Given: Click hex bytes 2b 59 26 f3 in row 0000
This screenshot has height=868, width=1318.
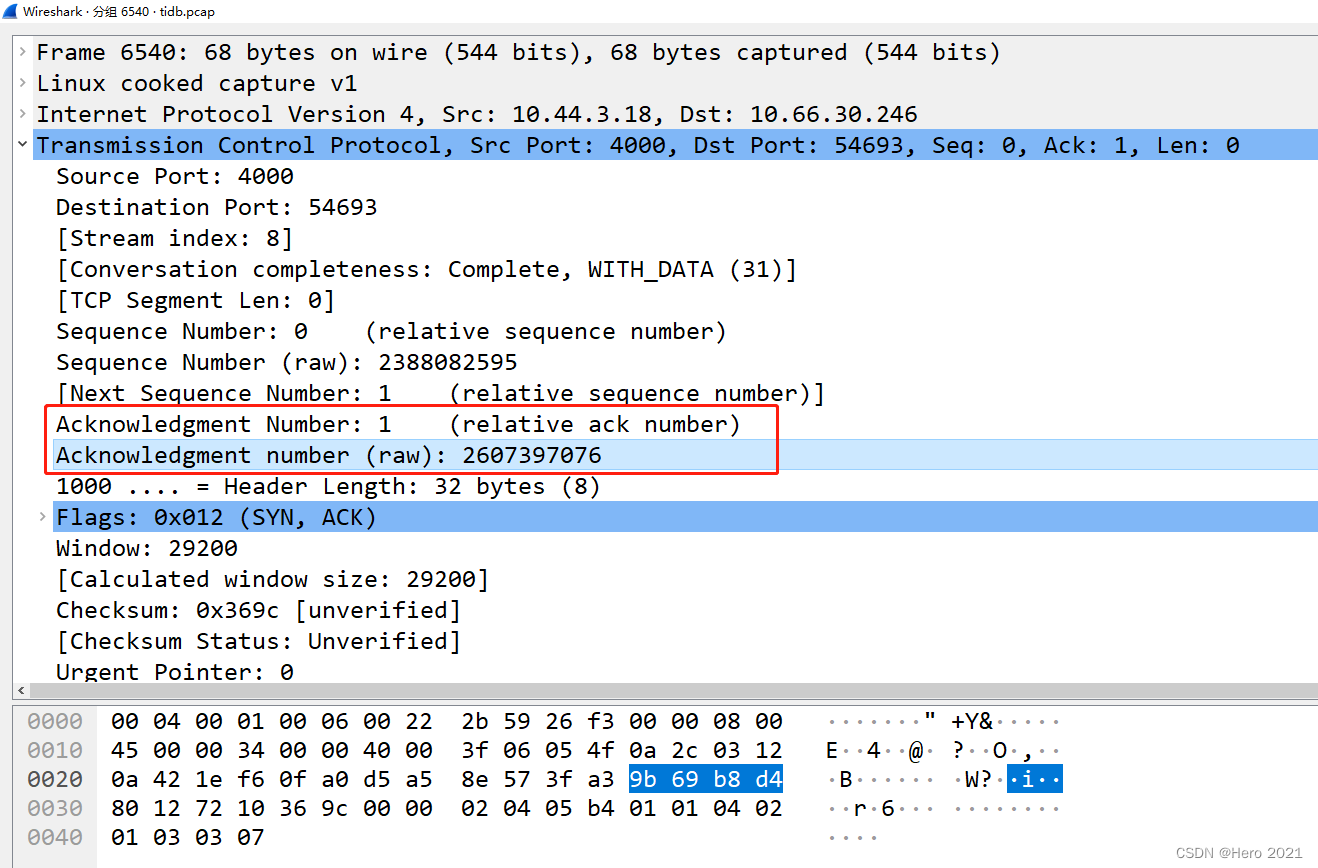Looking at the screenshot, I should tap(538, 721).
